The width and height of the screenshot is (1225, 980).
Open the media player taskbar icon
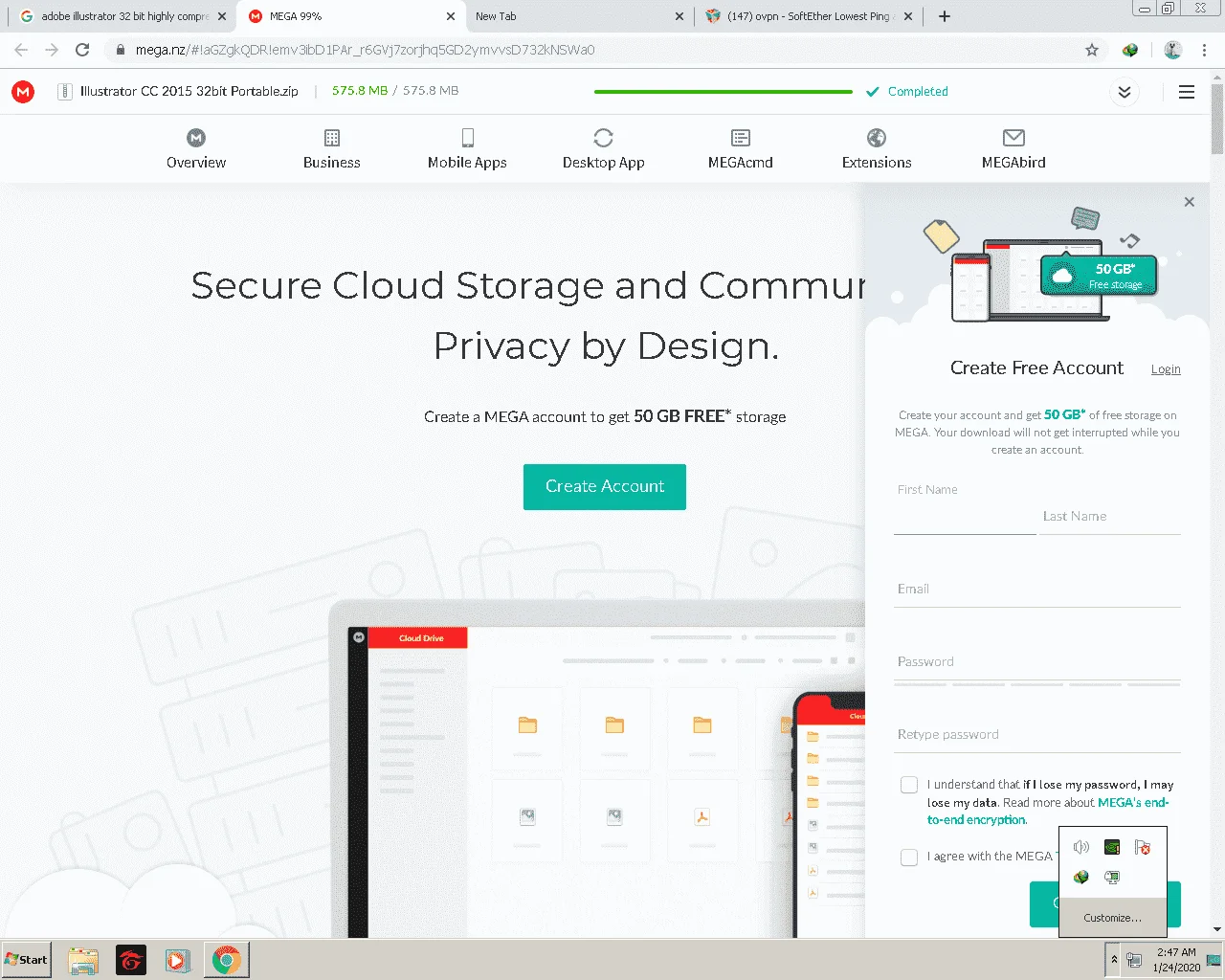177,960
